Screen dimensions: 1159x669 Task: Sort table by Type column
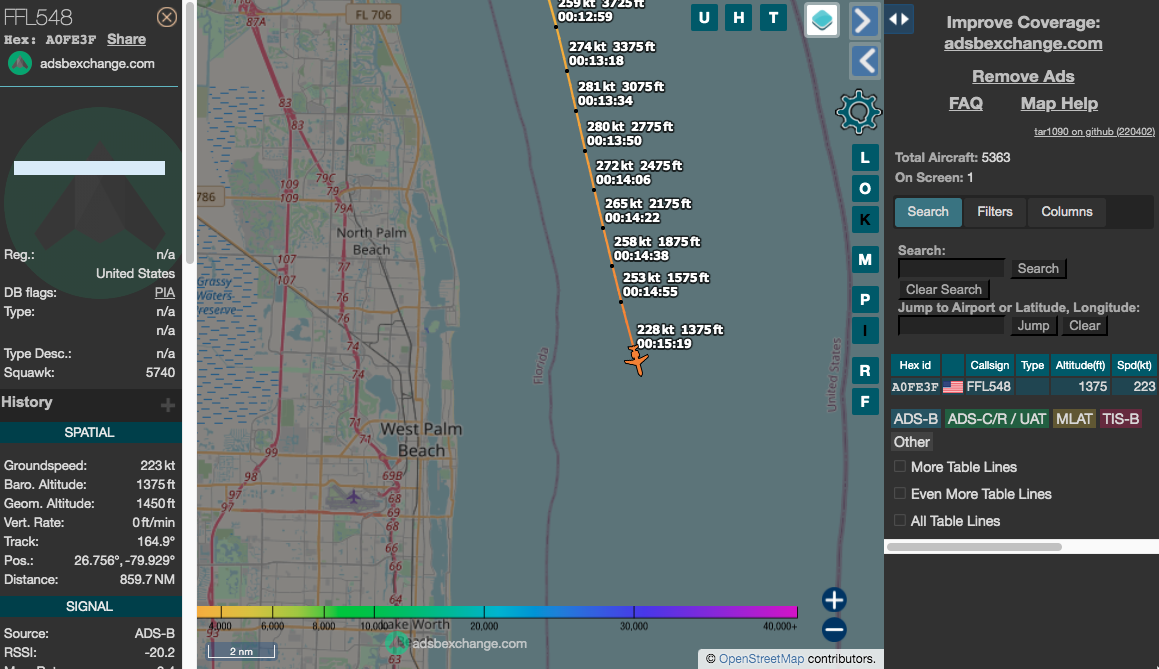[1032, 365]
